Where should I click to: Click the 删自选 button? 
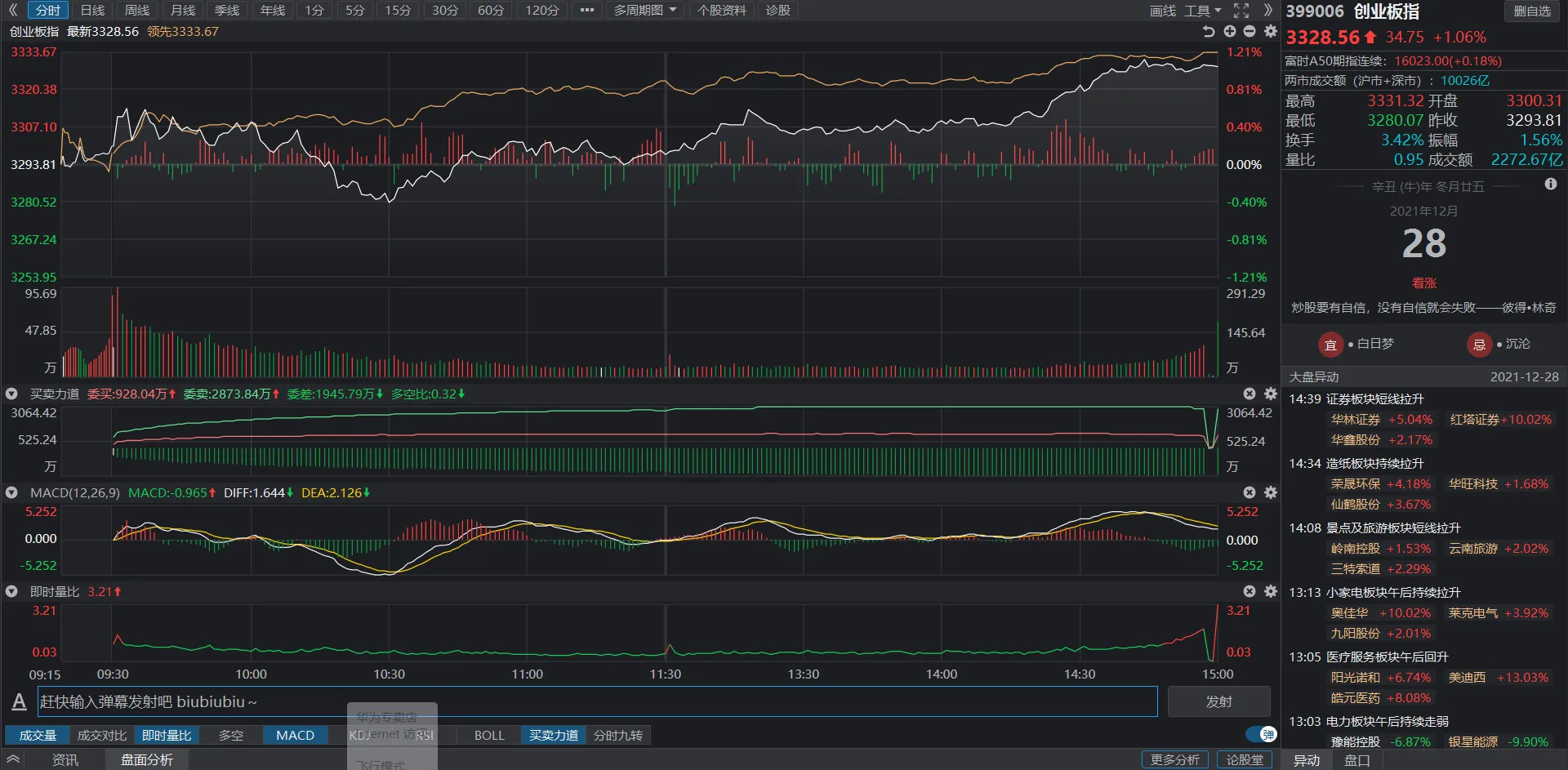(1532, 11)
